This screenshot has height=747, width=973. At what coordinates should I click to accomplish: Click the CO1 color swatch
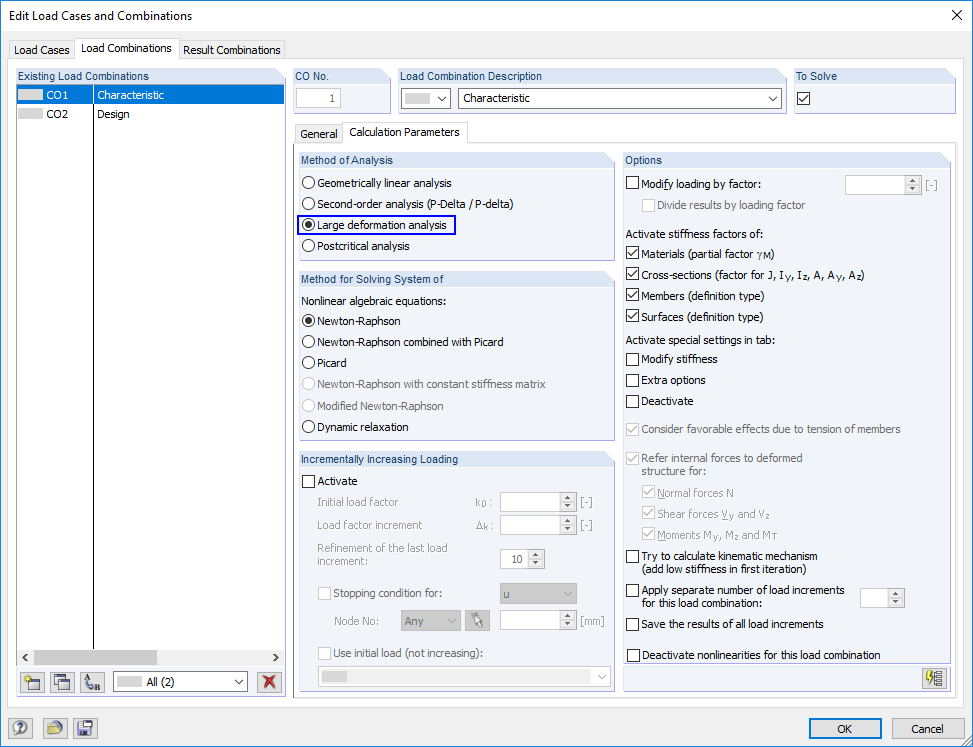coord(30,95)
